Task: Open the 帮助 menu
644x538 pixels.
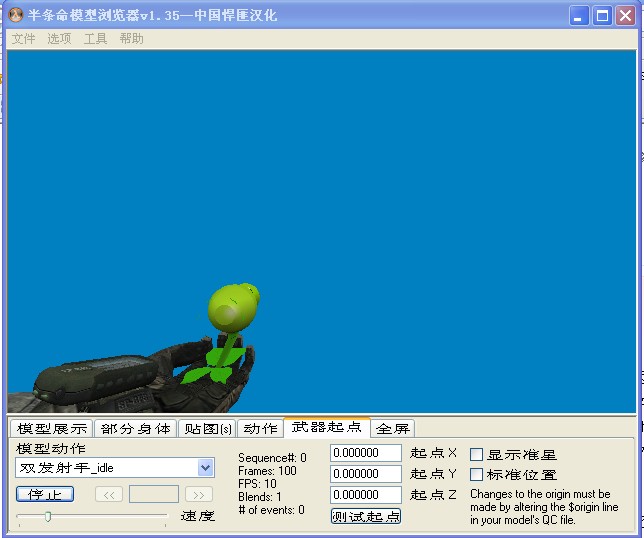Action: click(131, 39)
